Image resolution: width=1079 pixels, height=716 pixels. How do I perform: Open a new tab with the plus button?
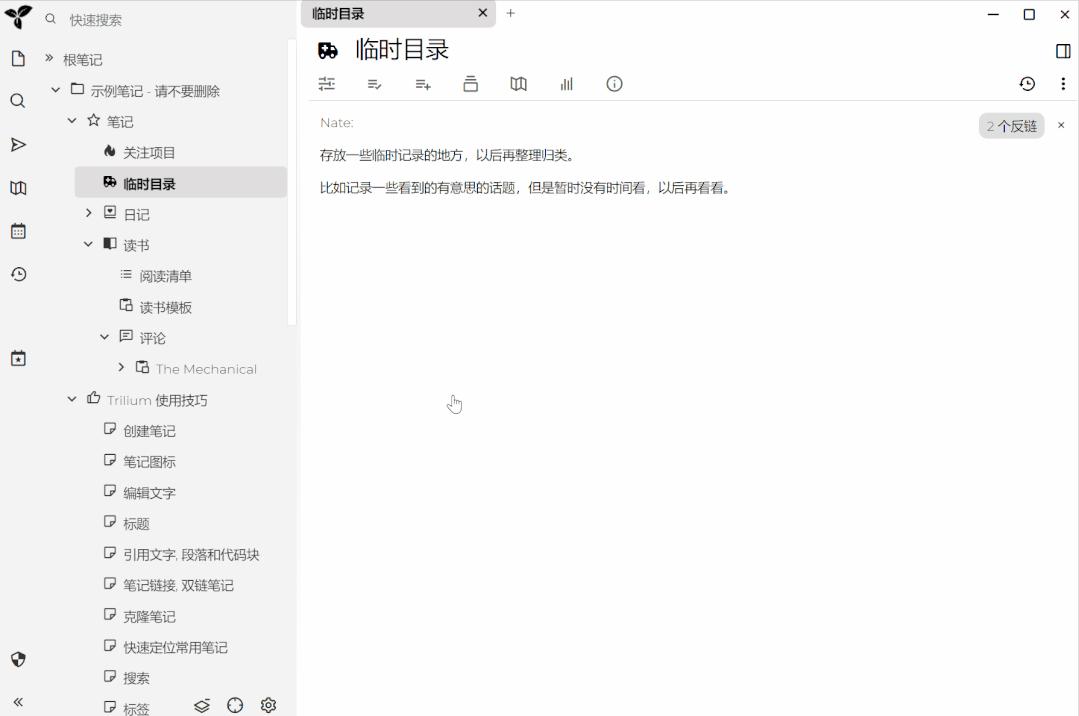(511, 14)
